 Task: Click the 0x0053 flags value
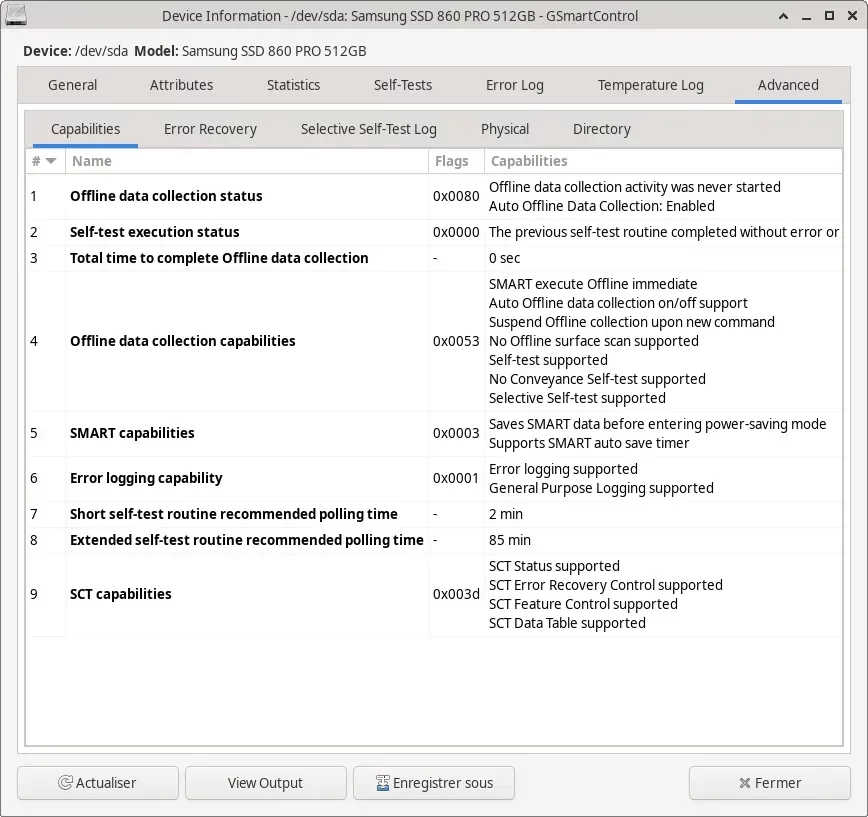[x=456, y=341]
